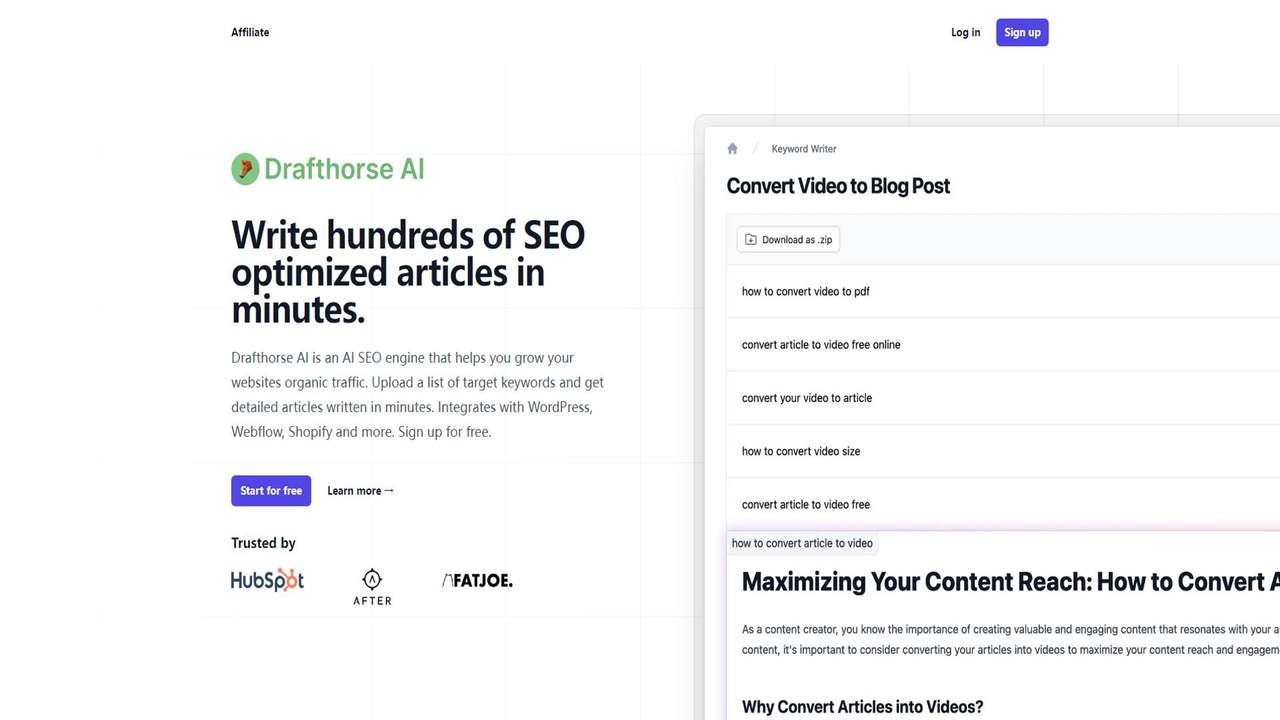The image size is (1280, 720).
Task: Click the FATJOE logo
Action: 477,580
